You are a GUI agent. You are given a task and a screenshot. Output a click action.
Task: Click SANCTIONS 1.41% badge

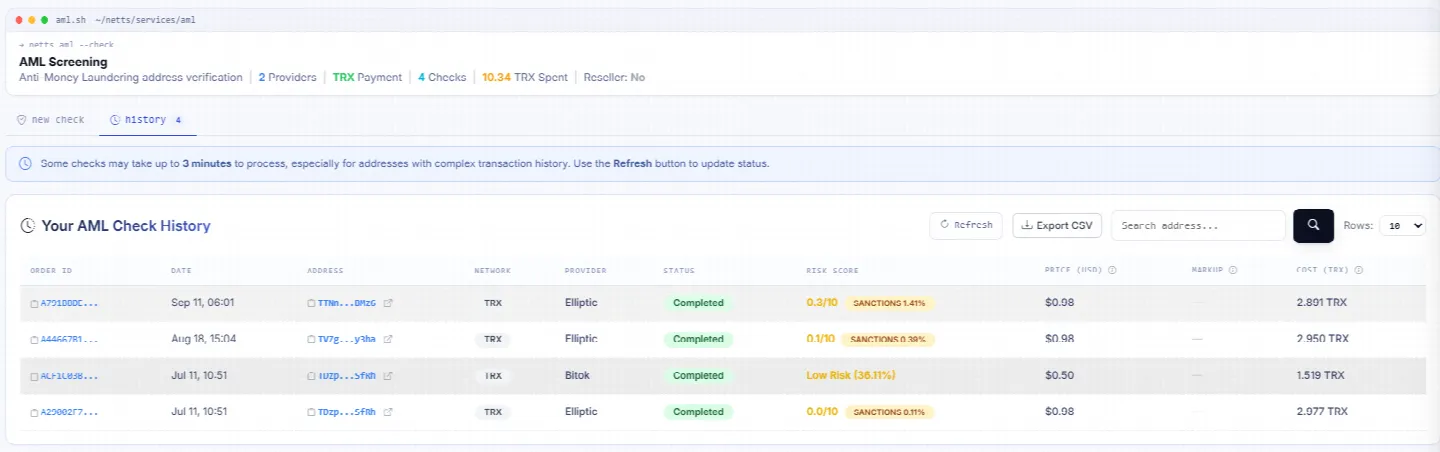click(x=890, y=303)
